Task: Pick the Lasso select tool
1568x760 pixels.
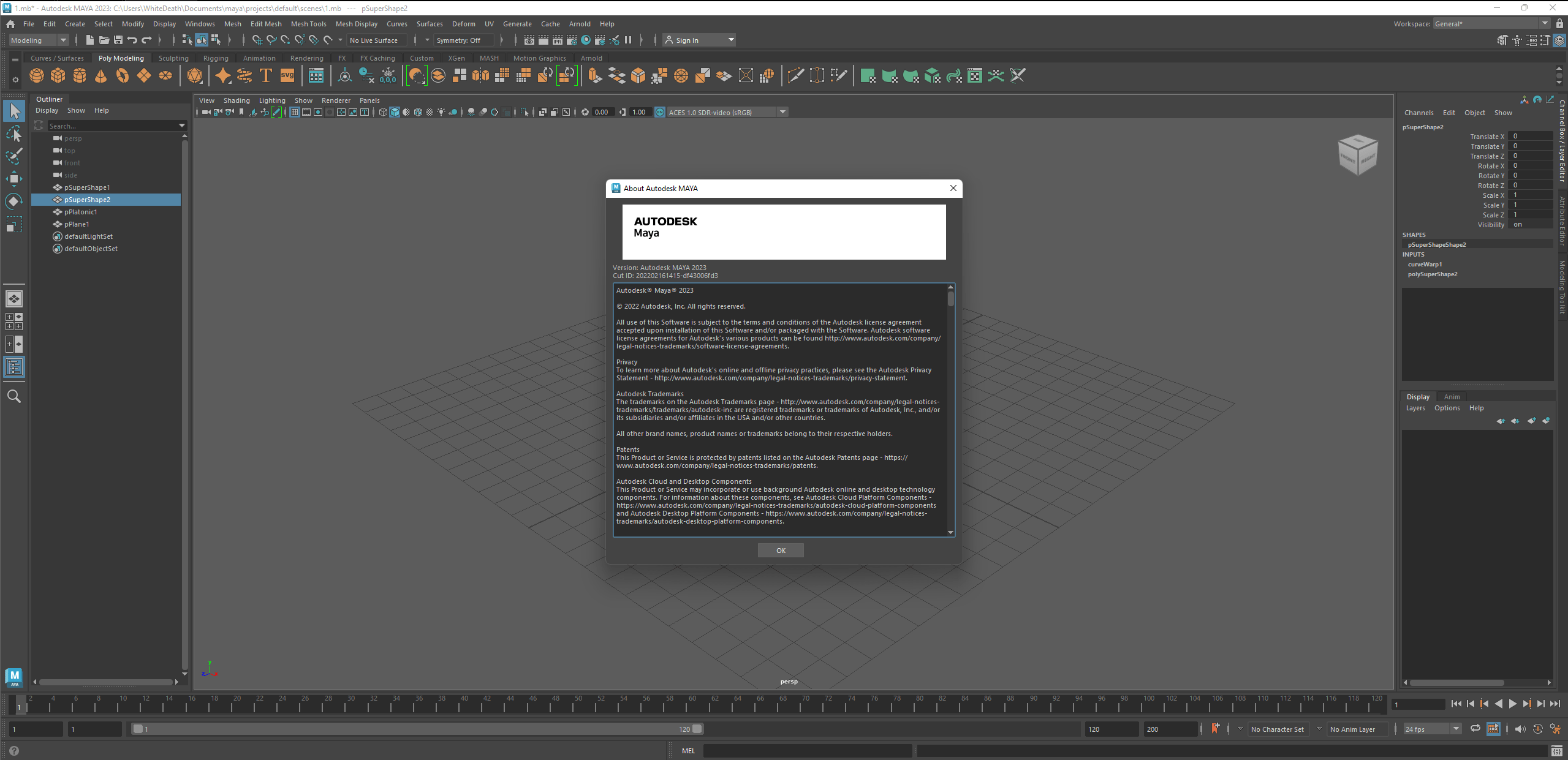Action: (13, 134)
